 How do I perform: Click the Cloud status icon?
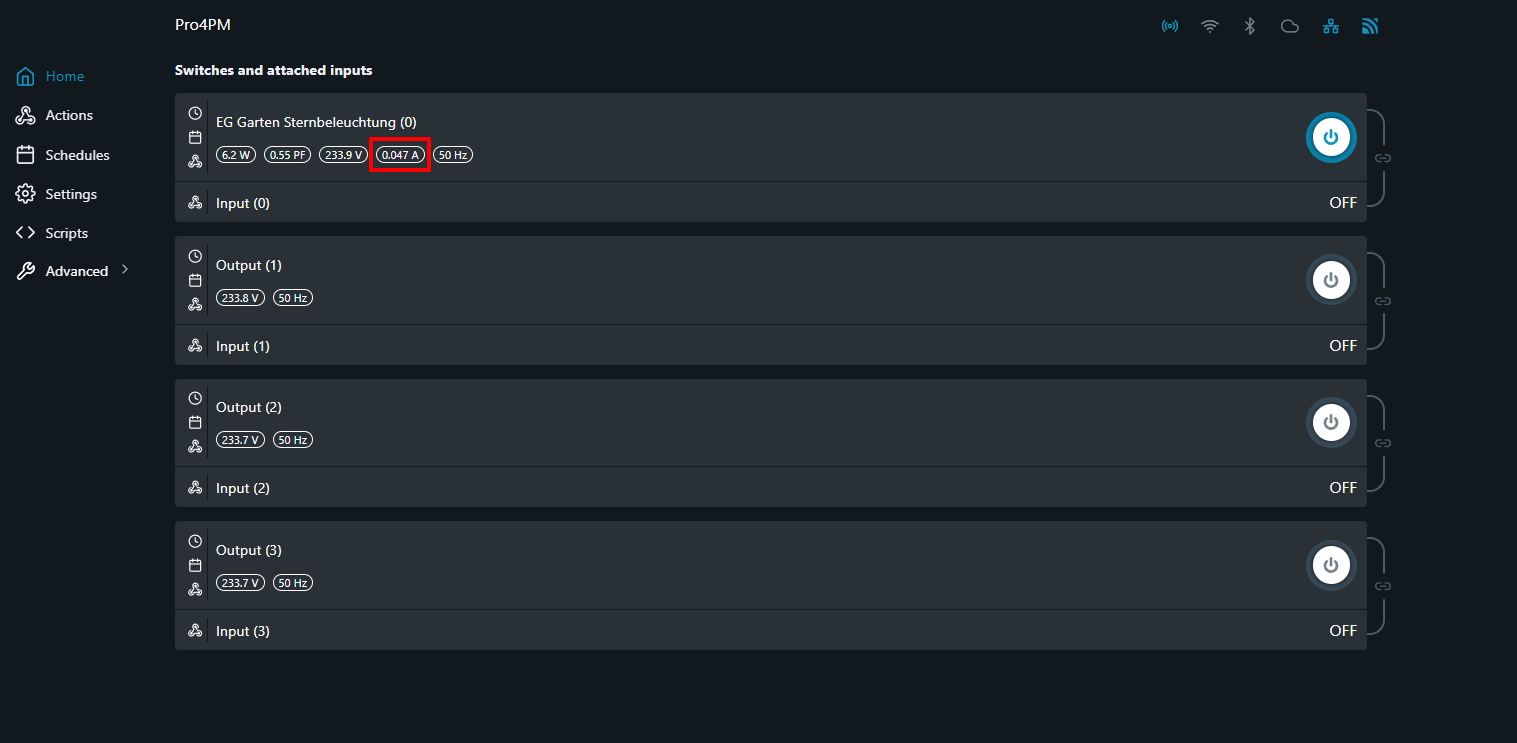point(1290,26)
